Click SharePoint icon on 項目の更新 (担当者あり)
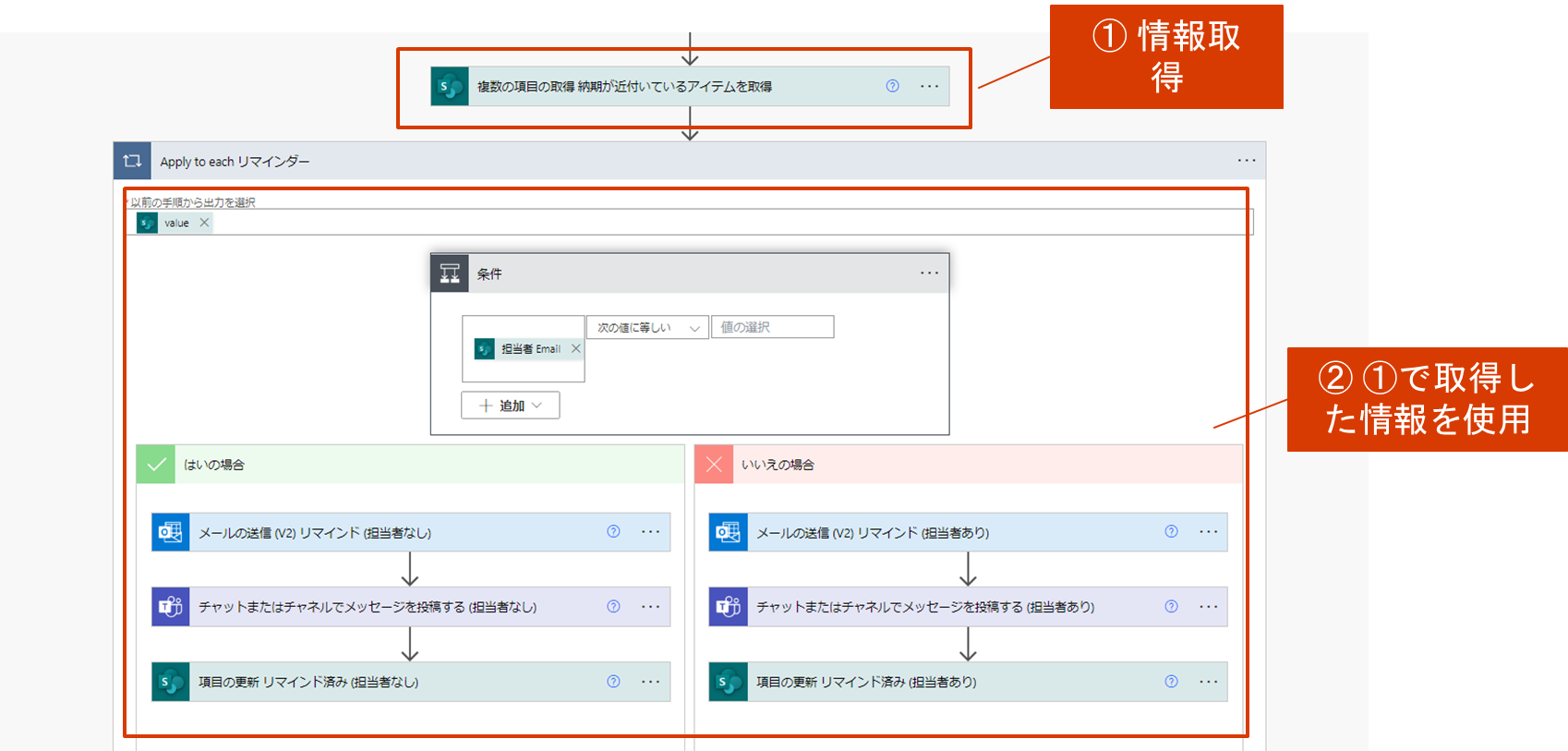 click(x=729, y=682)
